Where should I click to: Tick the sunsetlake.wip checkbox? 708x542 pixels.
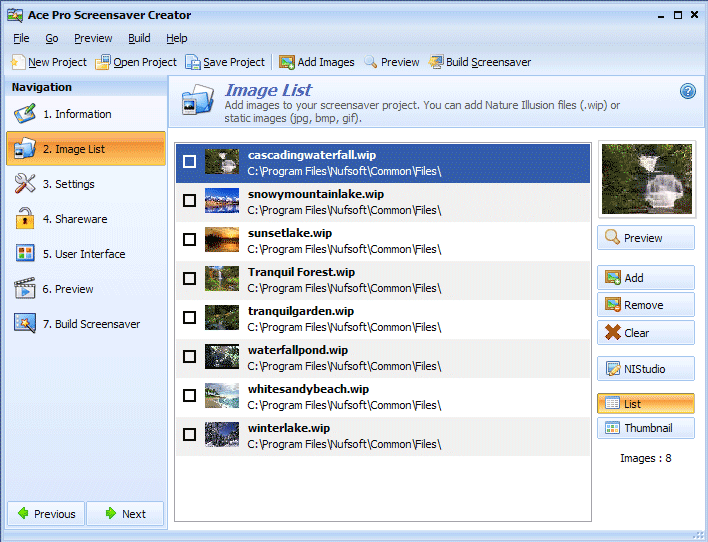190,239
